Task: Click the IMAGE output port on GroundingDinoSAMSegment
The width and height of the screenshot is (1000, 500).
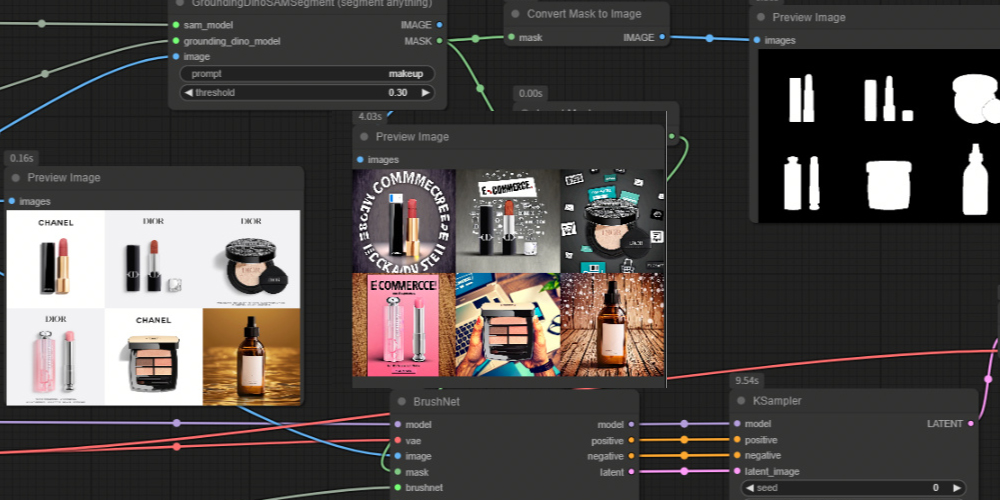Action: point(439,25)
